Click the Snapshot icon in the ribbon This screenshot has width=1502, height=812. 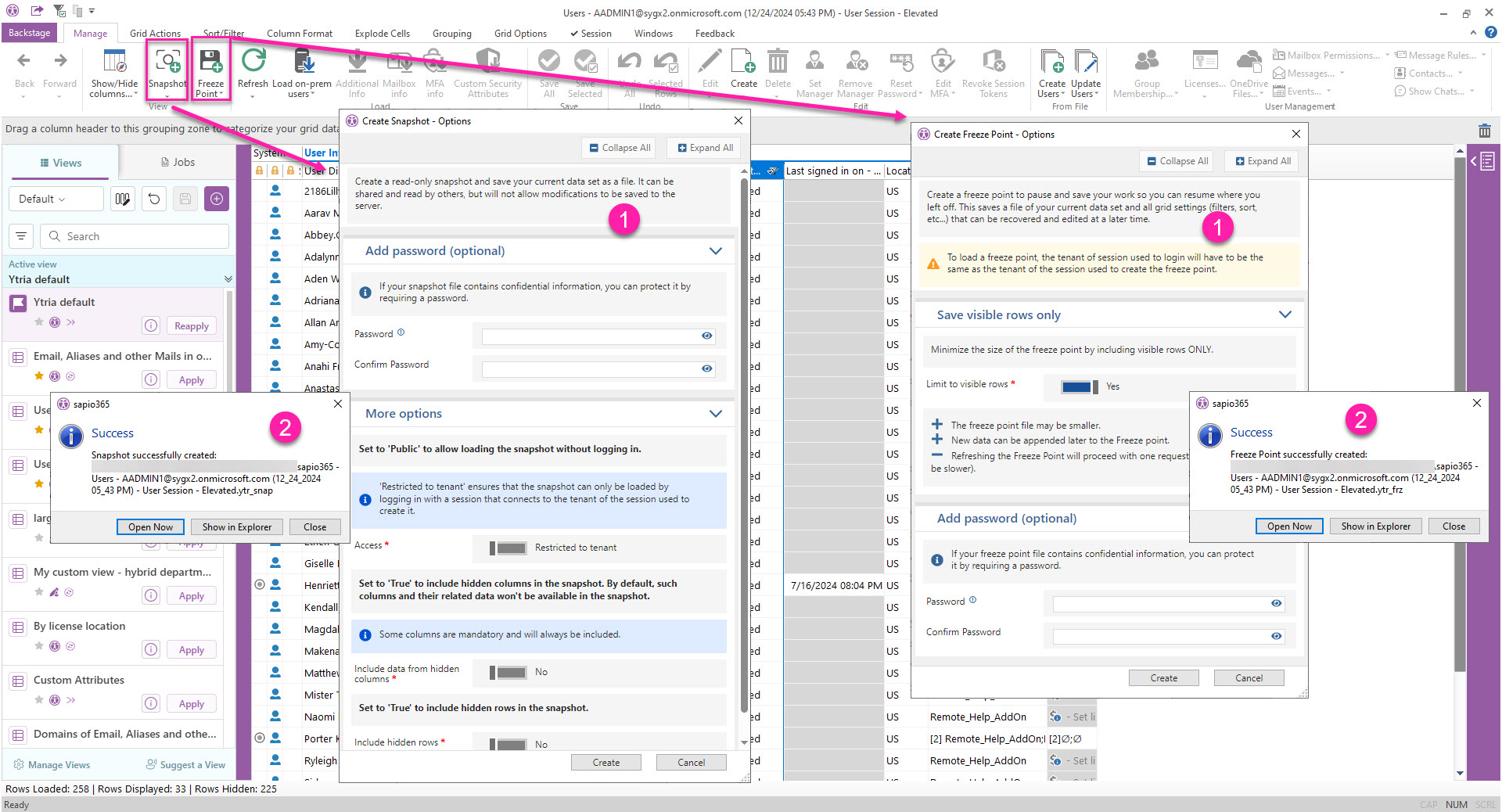[167, 63]
